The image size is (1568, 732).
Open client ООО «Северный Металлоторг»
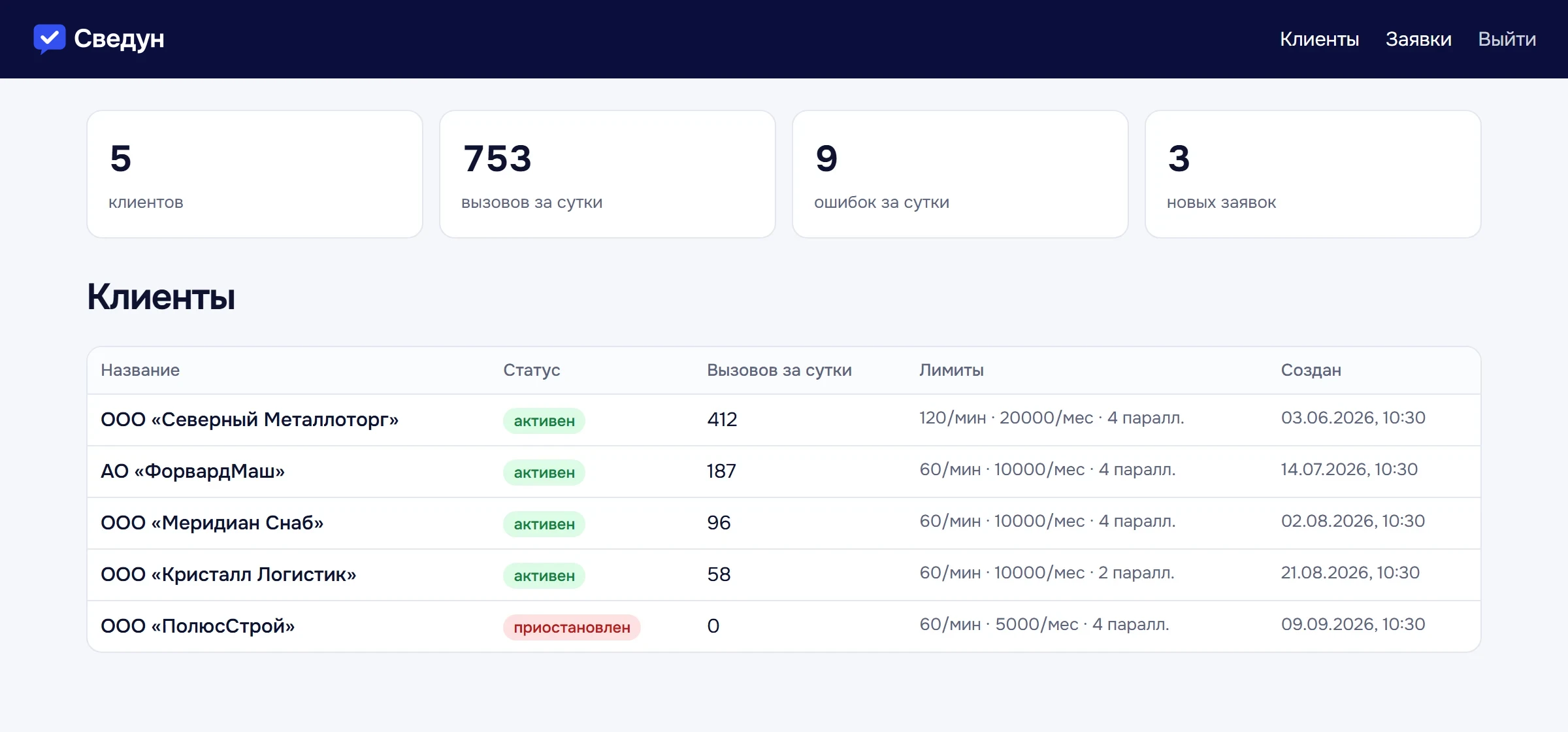[x=250, y=419]
